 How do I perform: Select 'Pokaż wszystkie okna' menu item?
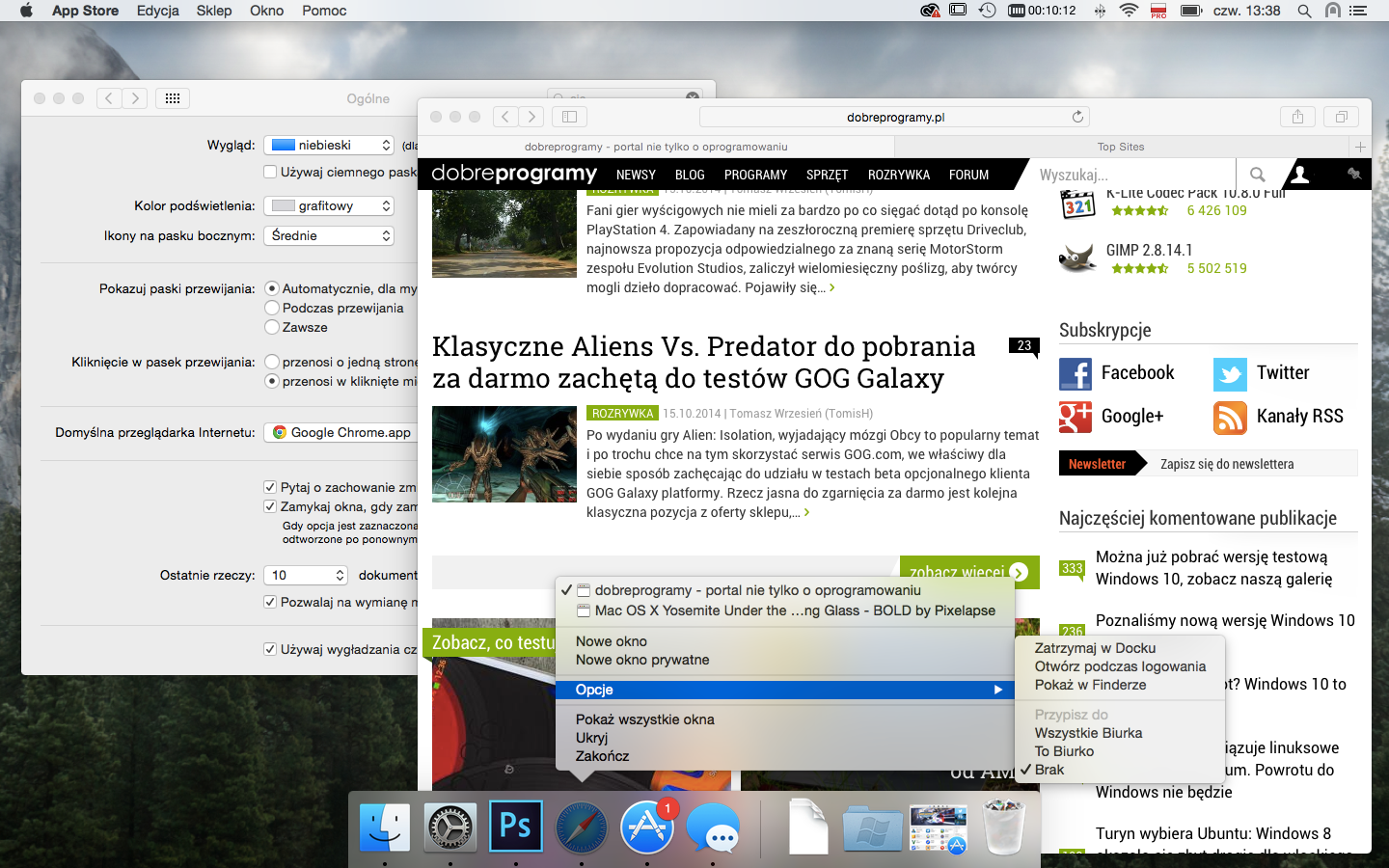pos(645,719)
